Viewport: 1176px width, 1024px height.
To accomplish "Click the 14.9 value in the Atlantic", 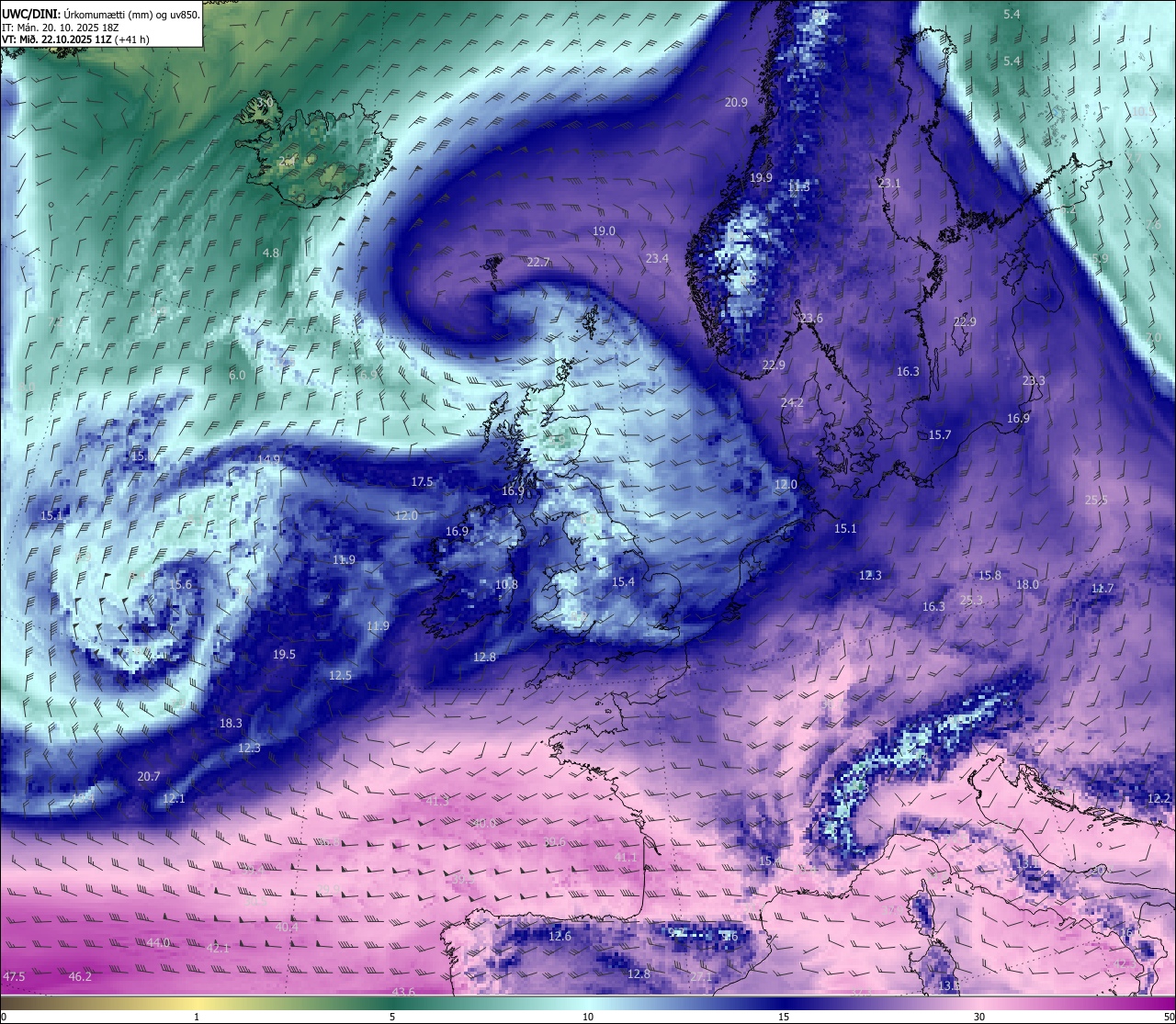I will (269, 460).
